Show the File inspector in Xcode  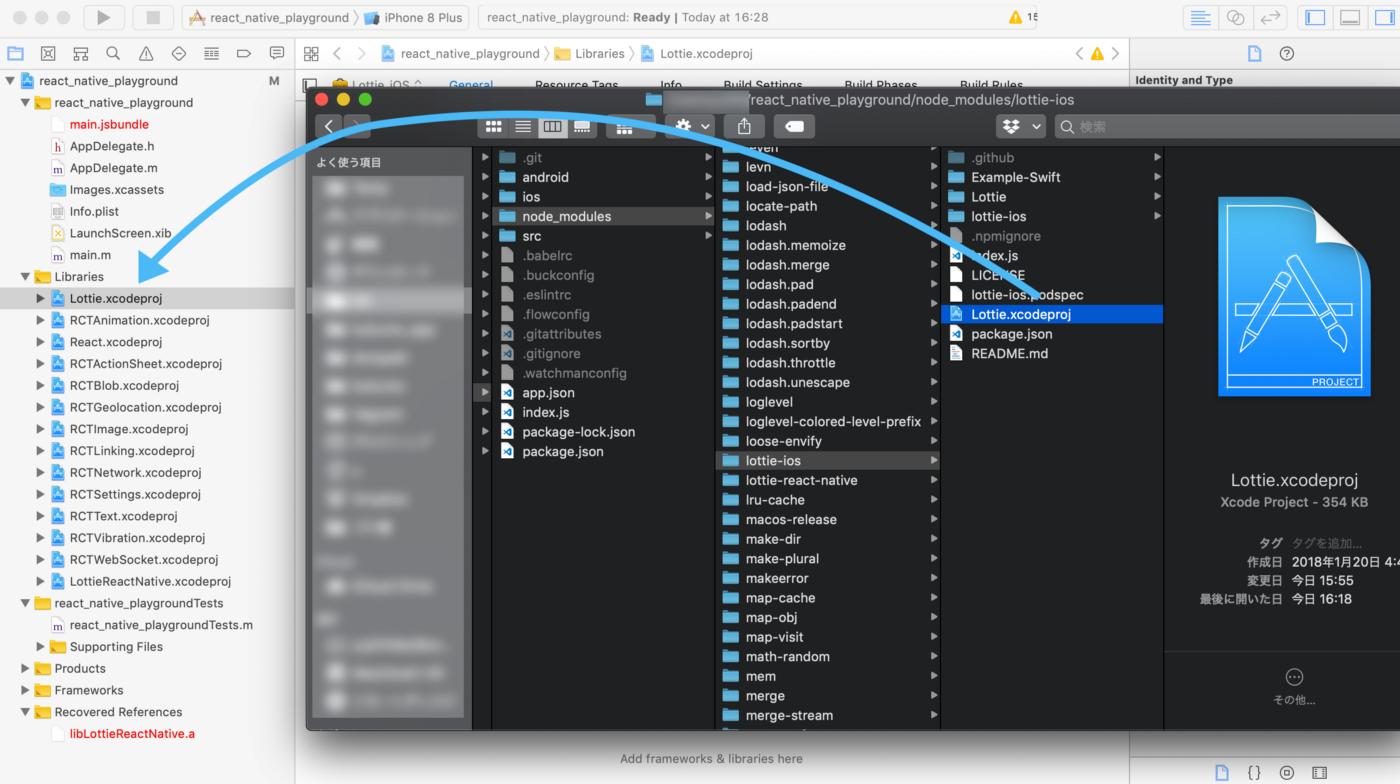(x=1255, y=54)
